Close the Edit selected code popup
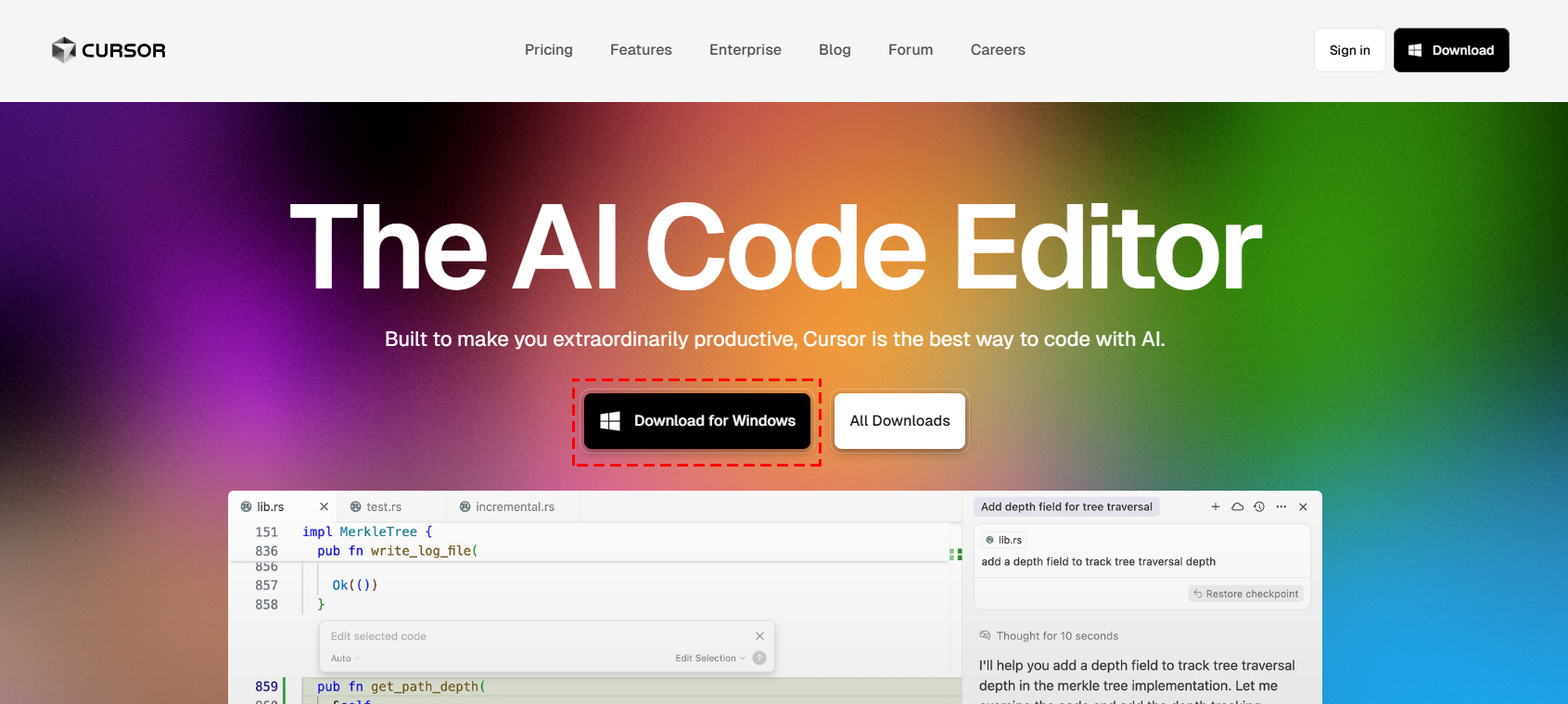This screenshot has width=1568, height=704. (x=759, y=636)
